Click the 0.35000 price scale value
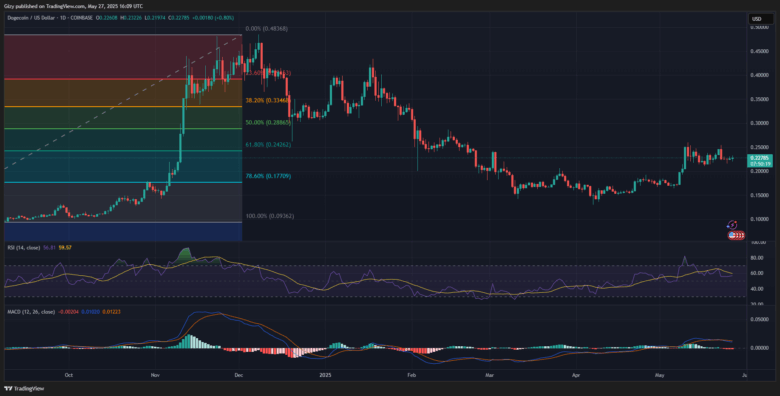This screenshot has width=780, height=396. [x=759, y=99]
